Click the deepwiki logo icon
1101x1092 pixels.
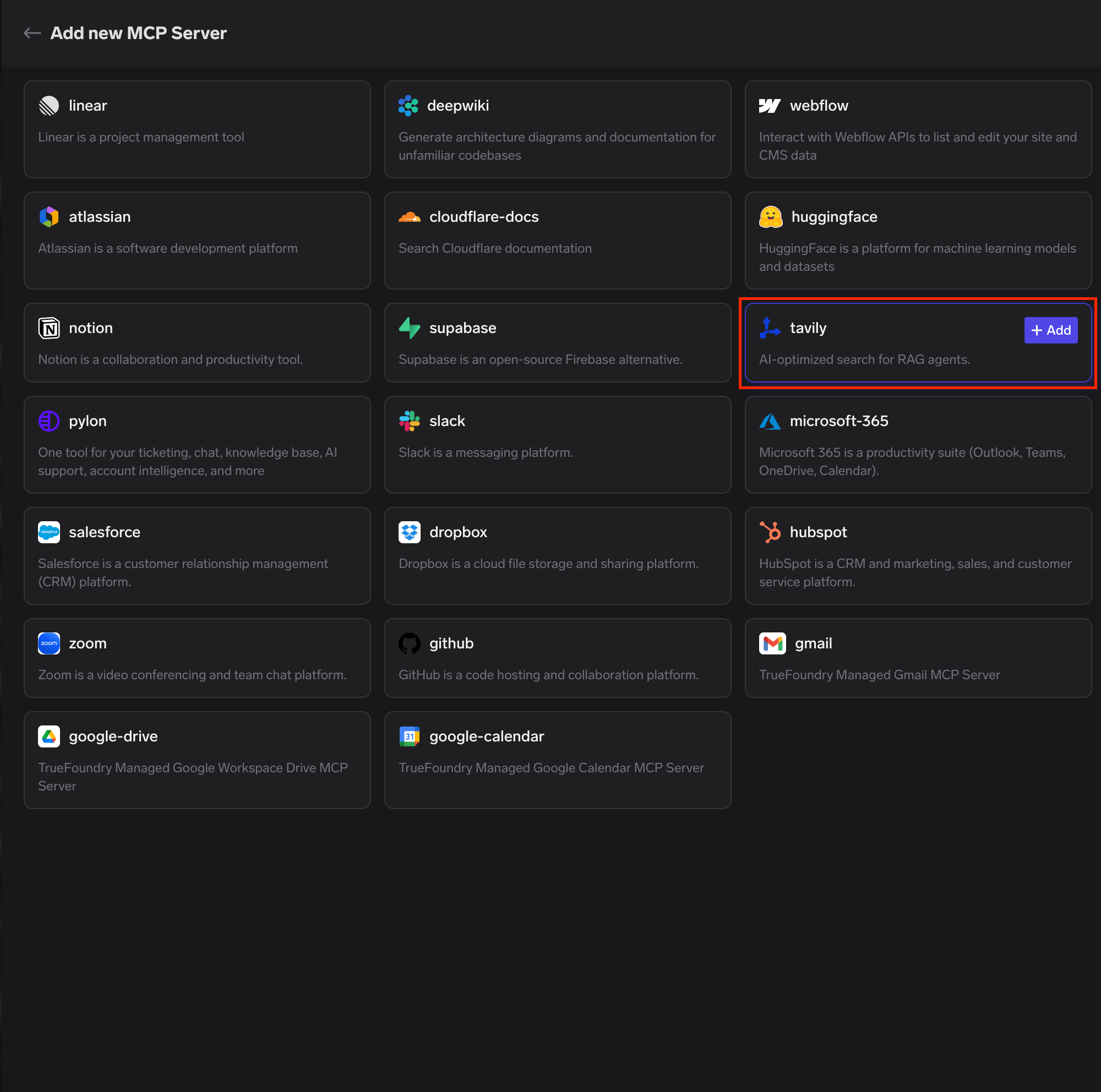coord(408,105)
